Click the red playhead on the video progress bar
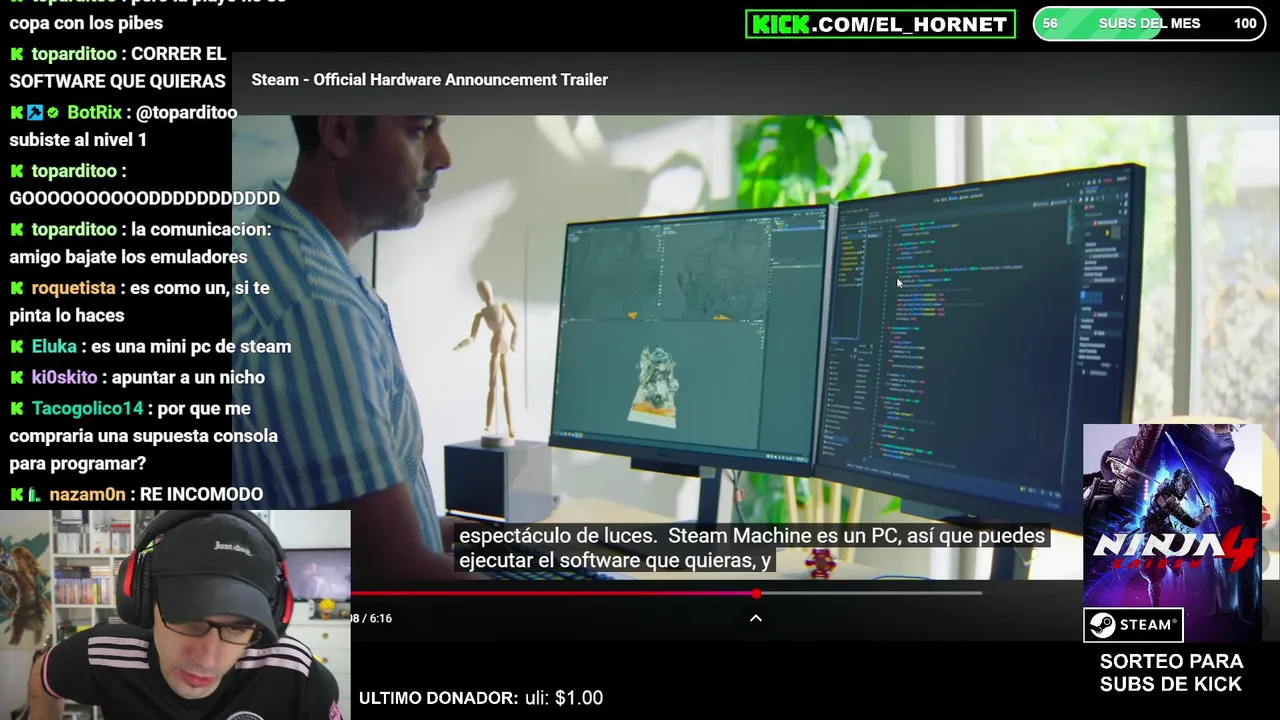Image resolution: width=1280 pixels, height=720 pixels. 757,594
